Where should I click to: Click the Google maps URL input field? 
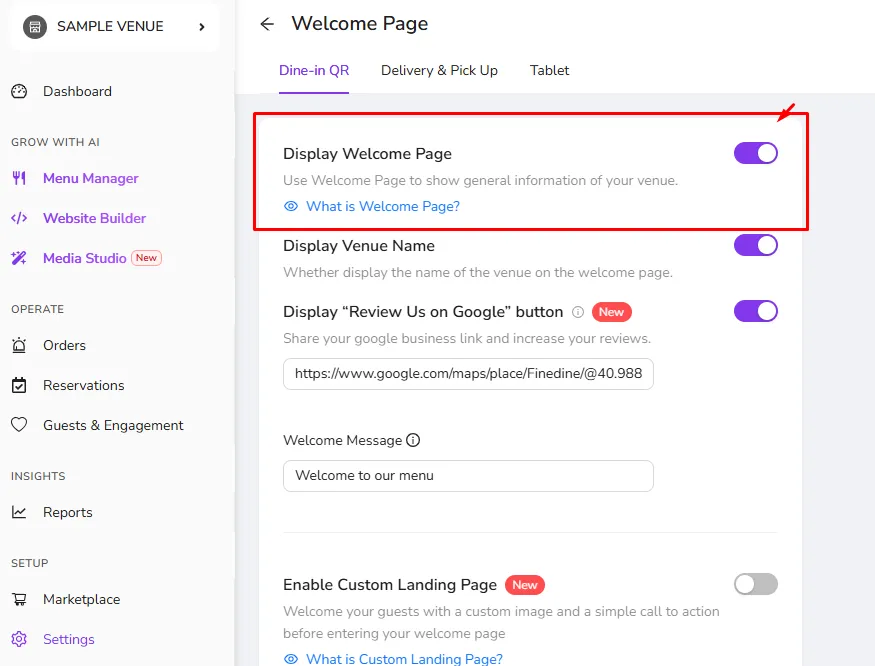(x=468, y=373)
